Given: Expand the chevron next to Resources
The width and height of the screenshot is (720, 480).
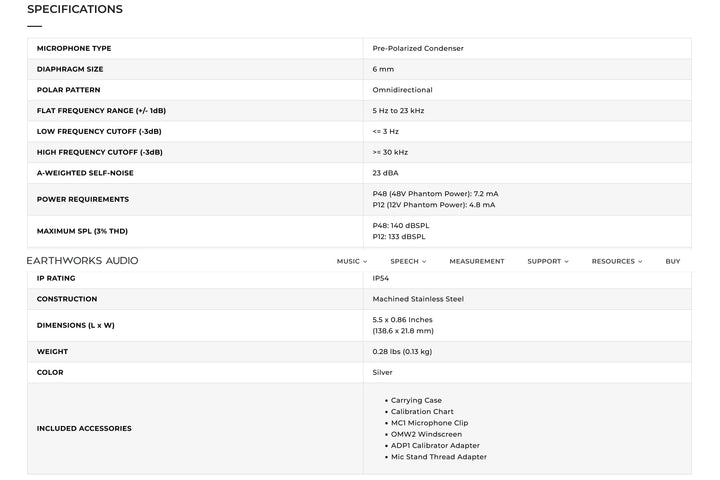Looking at the screenshot, I should 641,262.
